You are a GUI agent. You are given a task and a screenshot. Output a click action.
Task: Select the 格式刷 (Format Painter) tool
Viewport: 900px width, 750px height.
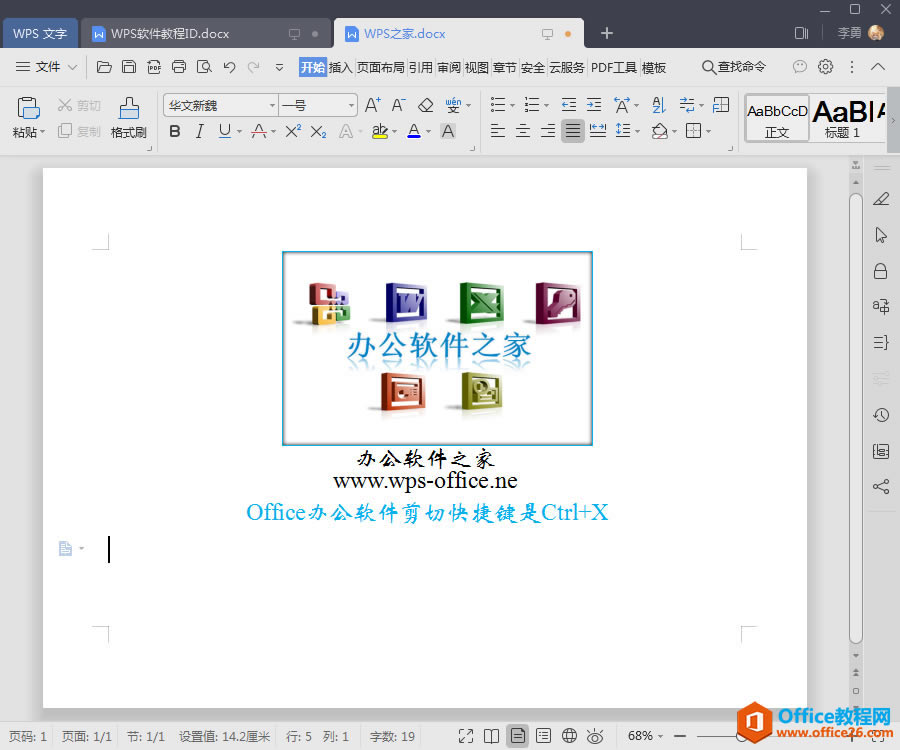coord(128,115)
